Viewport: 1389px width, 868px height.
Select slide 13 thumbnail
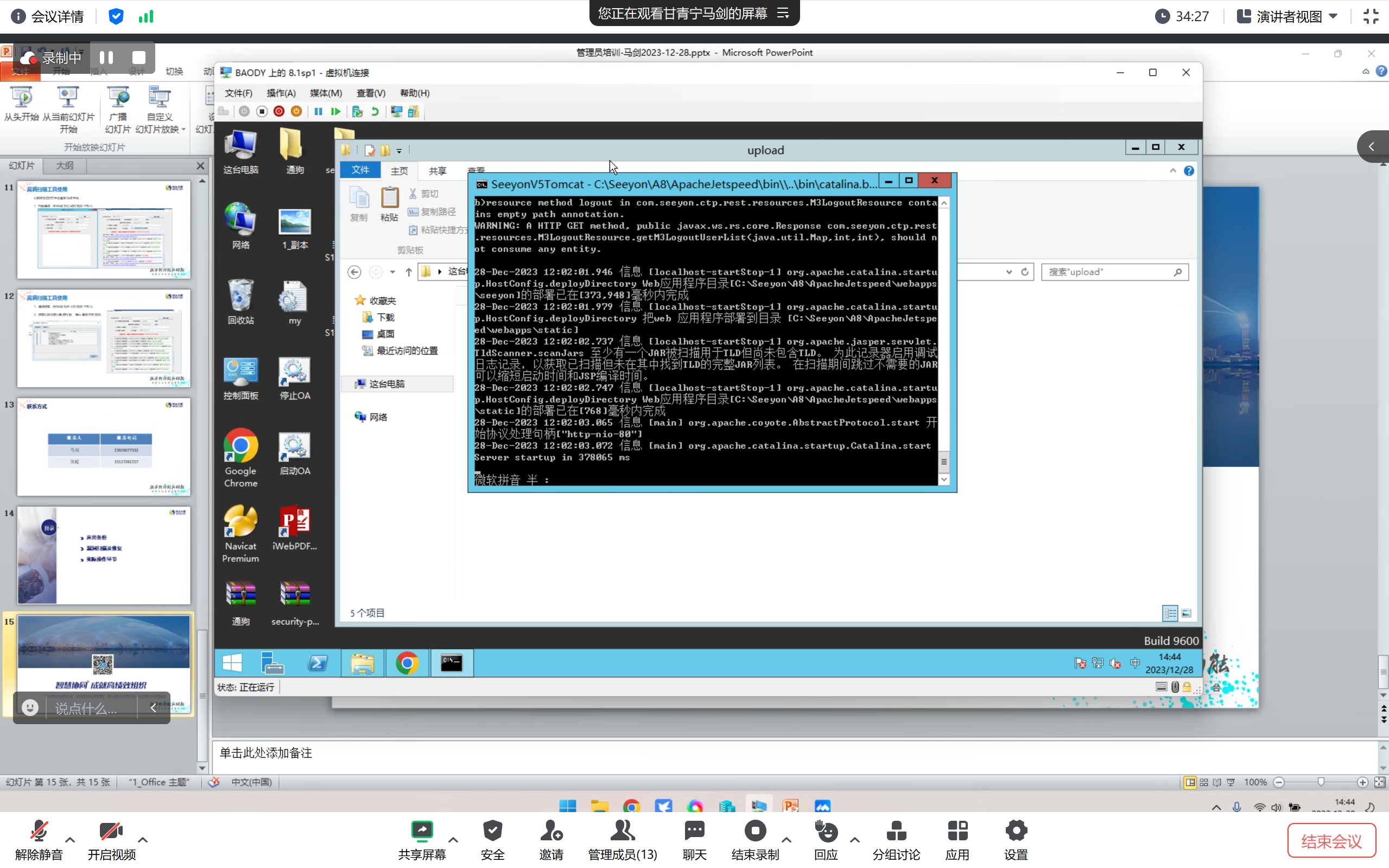coord(103,446)
